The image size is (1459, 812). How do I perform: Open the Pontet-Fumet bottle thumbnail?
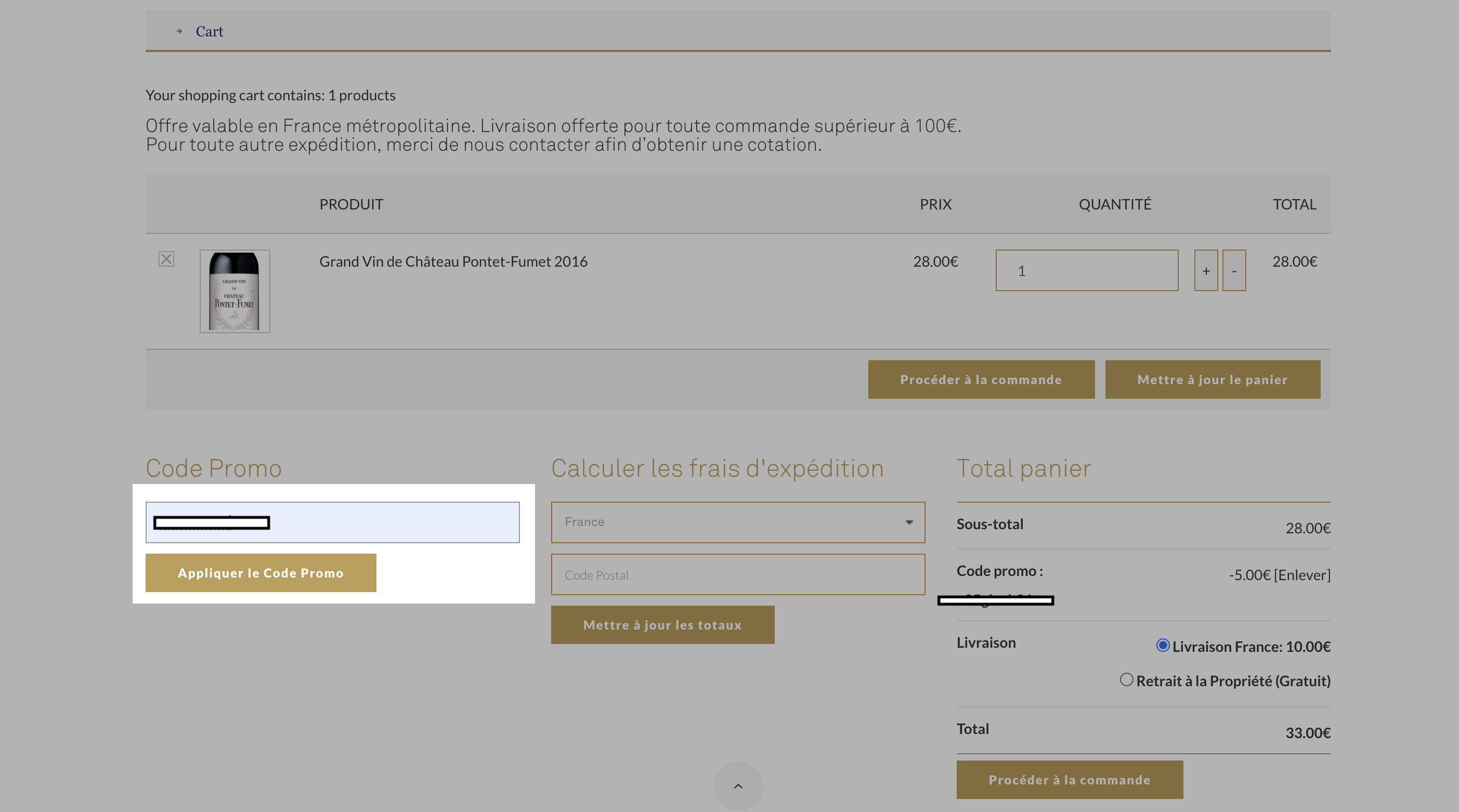pyautogui.click(x=235, y=291)
